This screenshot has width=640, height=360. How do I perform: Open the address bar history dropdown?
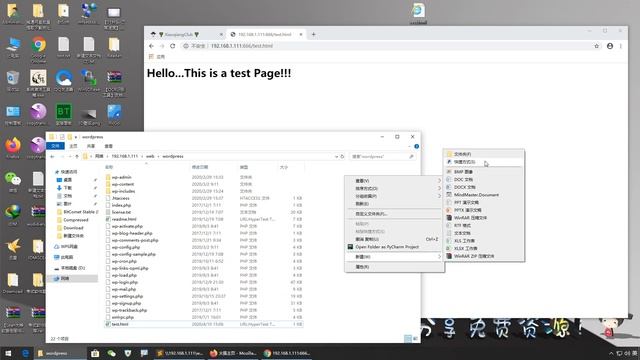pyautogui.click(x=336, y=156)
